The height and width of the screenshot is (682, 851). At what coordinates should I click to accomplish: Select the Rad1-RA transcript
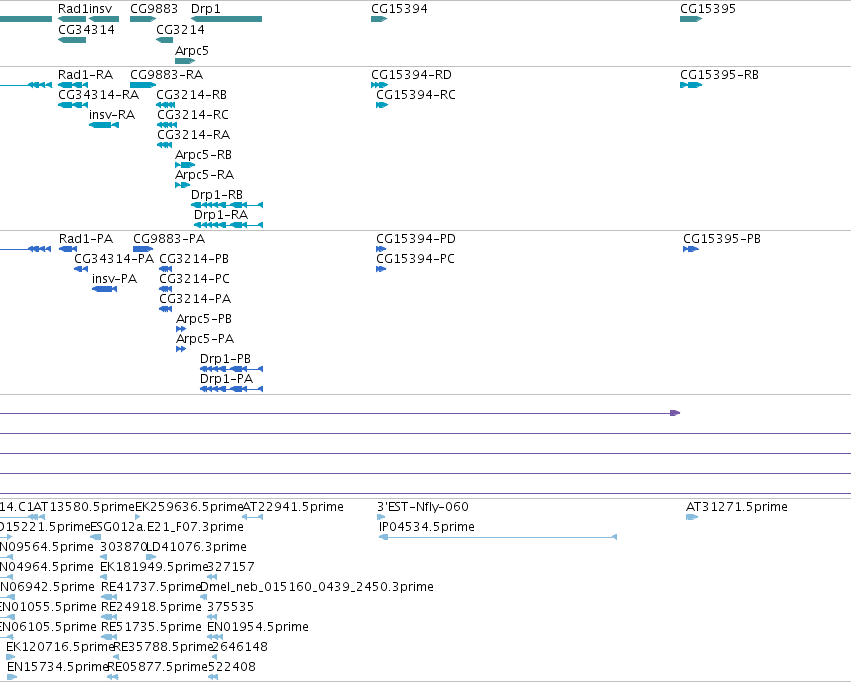(x=85, y=75)
